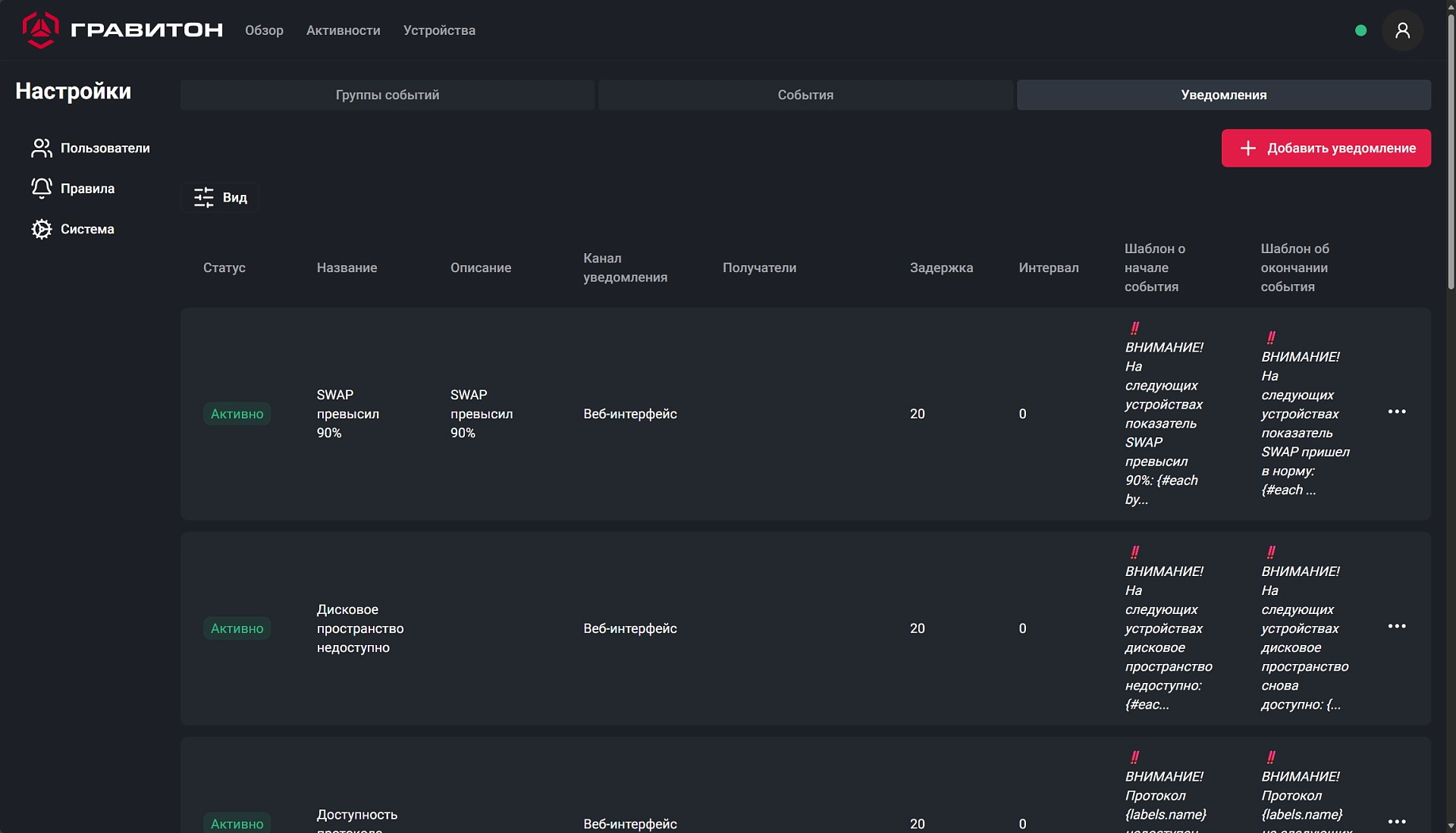Image resolution: width=1456 pixels, height=833 pixels.
Task: Click Активно status badge of SWAP row
Action: pyautogui.click(x=237, y=414)
